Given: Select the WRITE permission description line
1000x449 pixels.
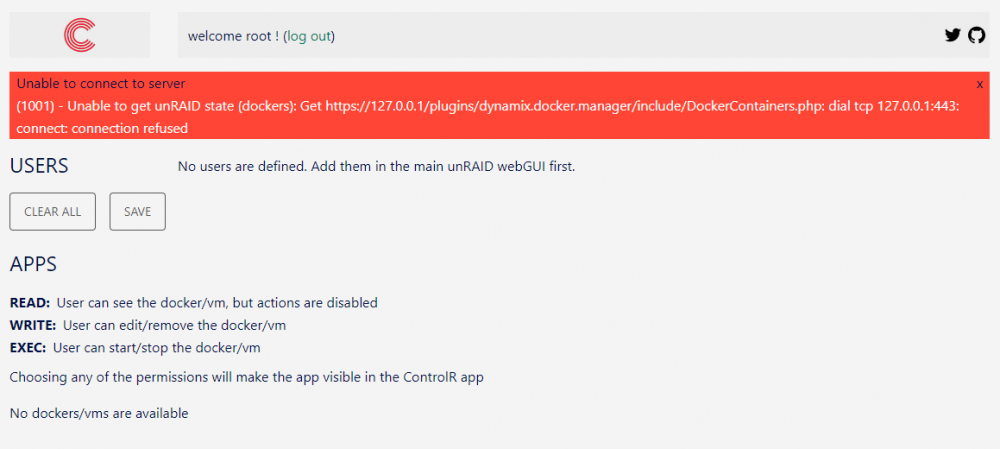Looking at the screenshot, I should [147, 326].
